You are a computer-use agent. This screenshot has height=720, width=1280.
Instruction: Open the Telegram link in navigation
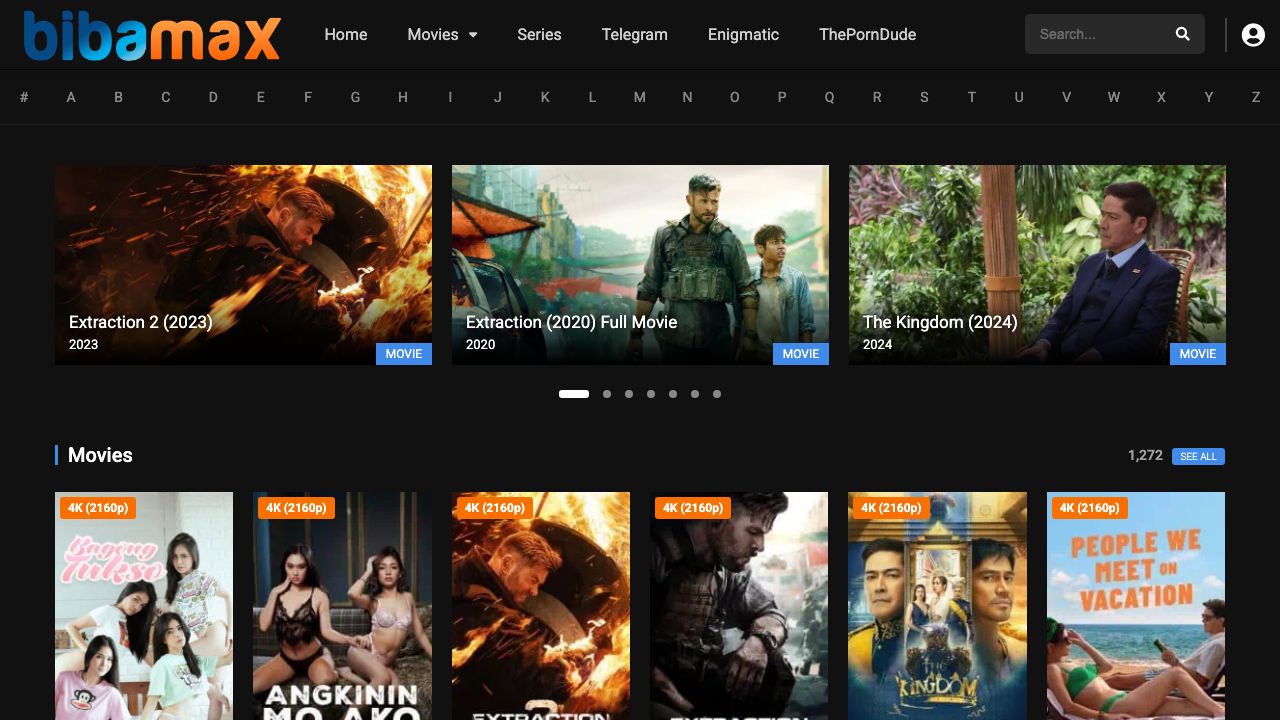(635, 34)
